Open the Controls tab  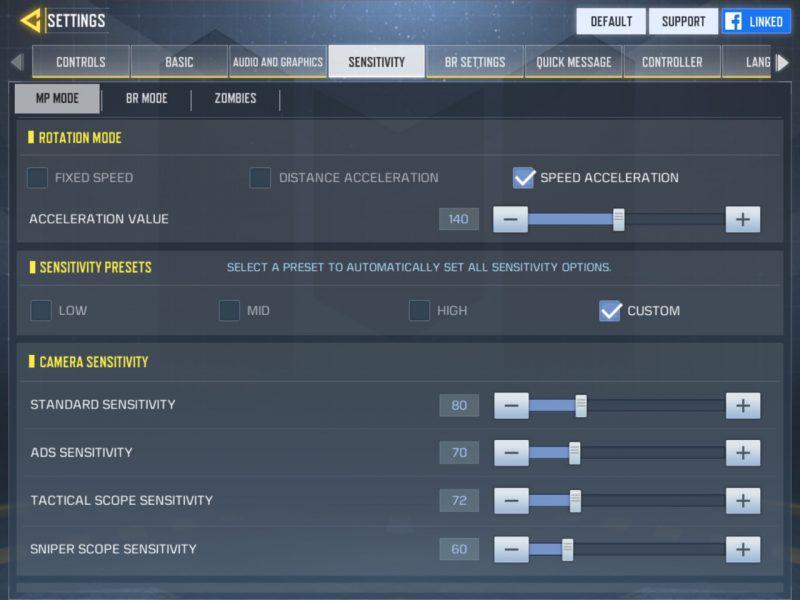tap(81, 62)
